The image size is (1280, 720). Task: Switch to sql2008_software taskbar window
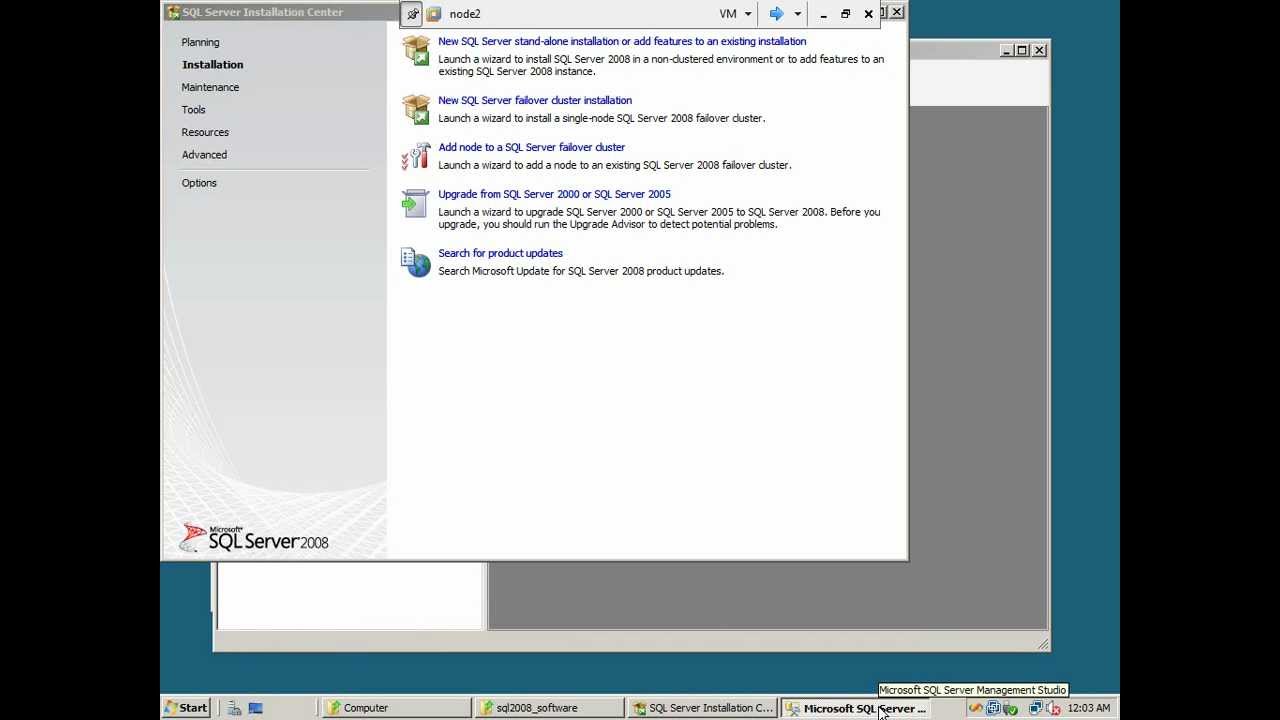tap(549, 708)
